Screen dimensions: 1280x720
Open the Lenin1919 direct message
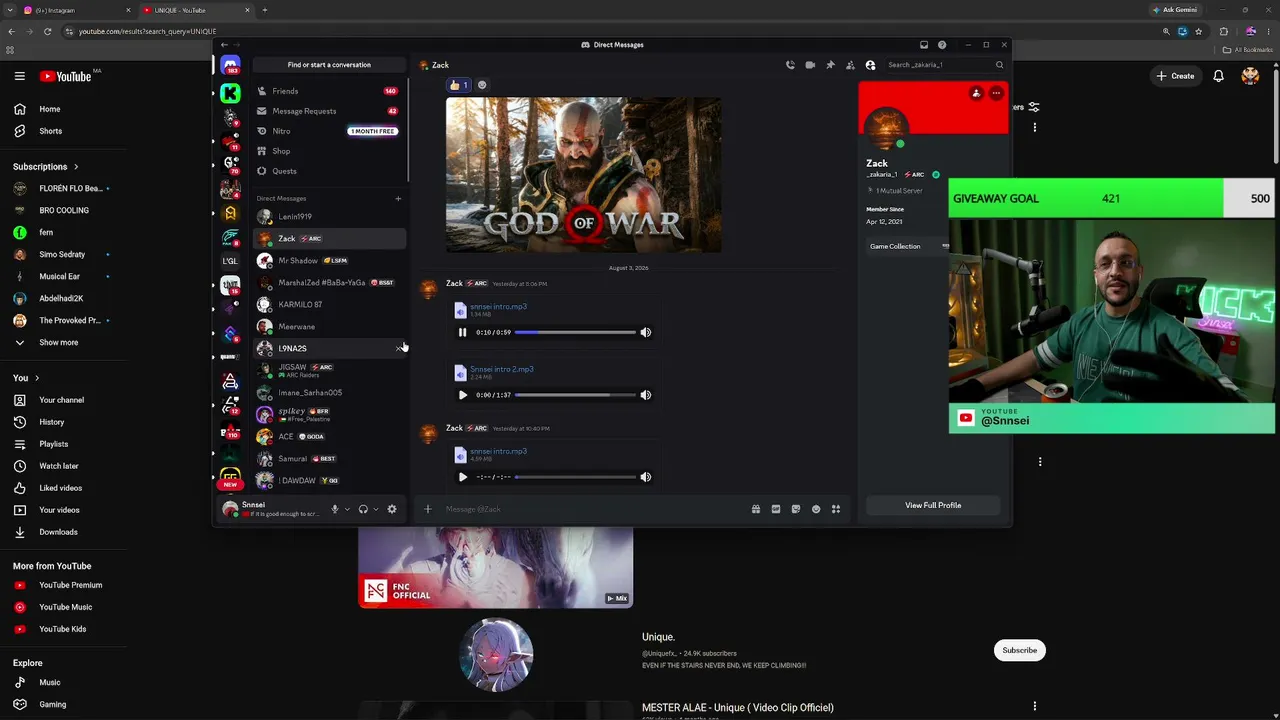point(329,216)
